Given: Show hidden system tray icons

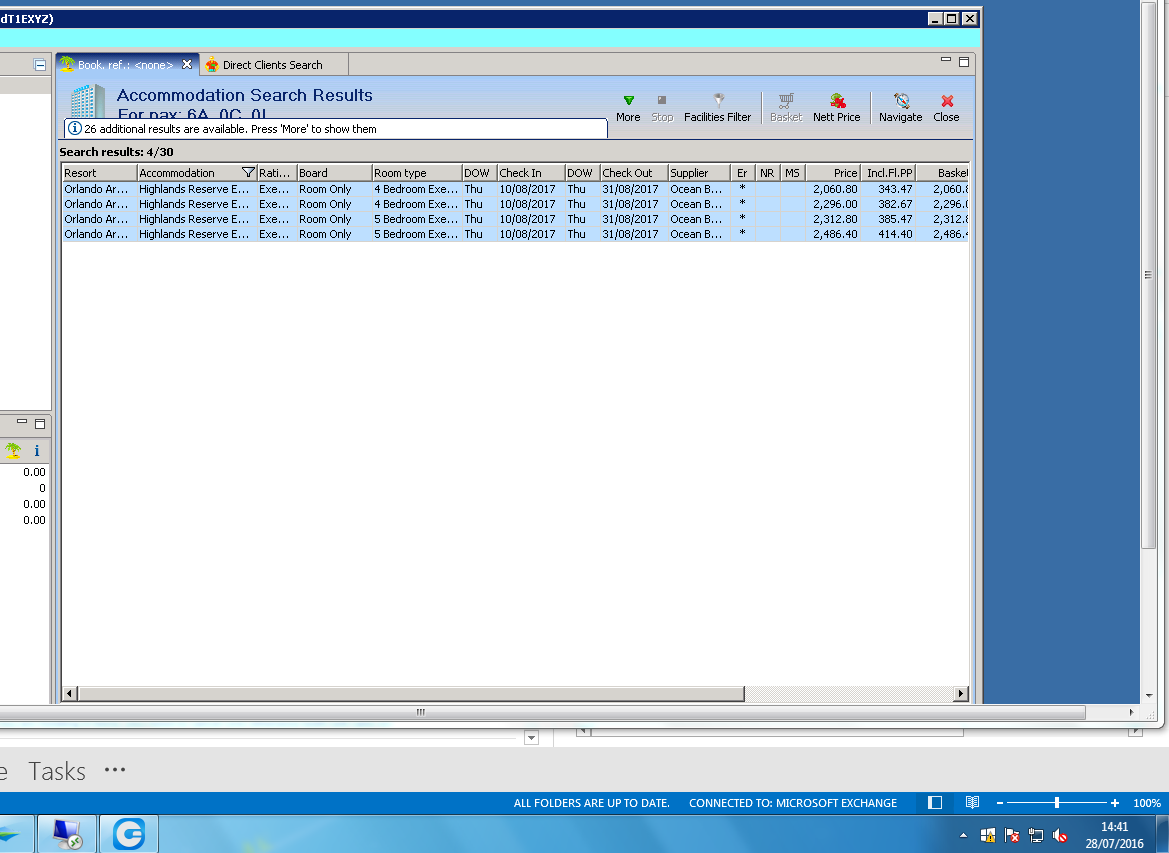Looking at the screenshot, I should pos(963,835).
